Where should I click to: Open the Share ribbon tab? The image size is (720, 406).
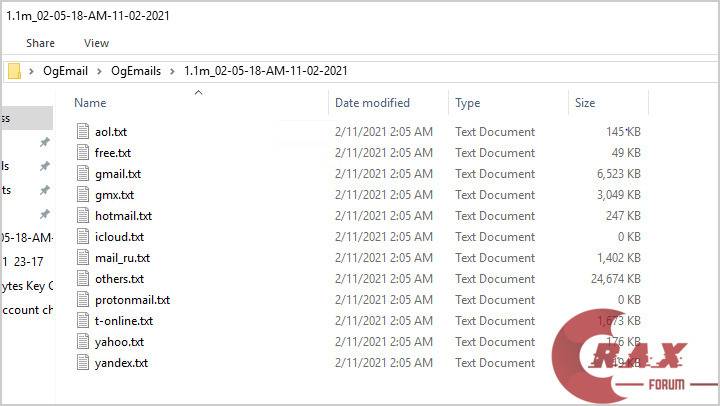pyautogui.click(x=41, y=43)
